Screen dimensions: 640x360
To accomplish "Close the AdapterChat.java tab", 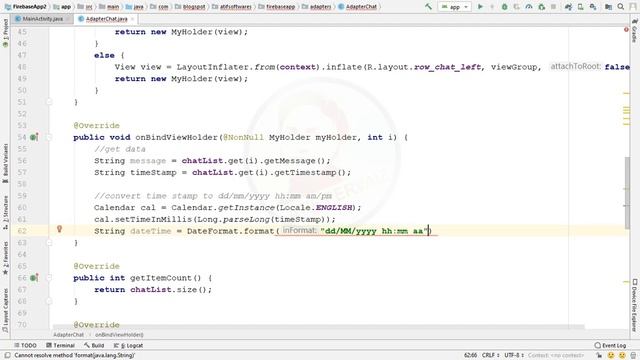I will [132, 19].
